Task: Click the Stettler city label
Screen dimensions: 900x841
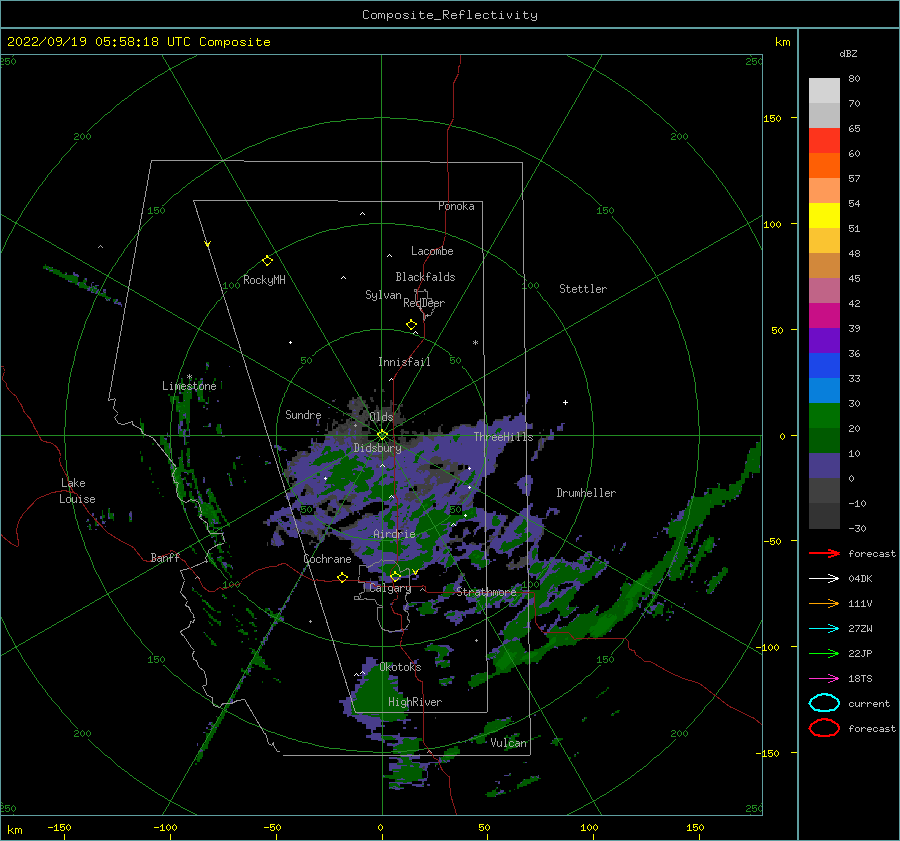Action: pyautogui.click(x=583, y=289)
